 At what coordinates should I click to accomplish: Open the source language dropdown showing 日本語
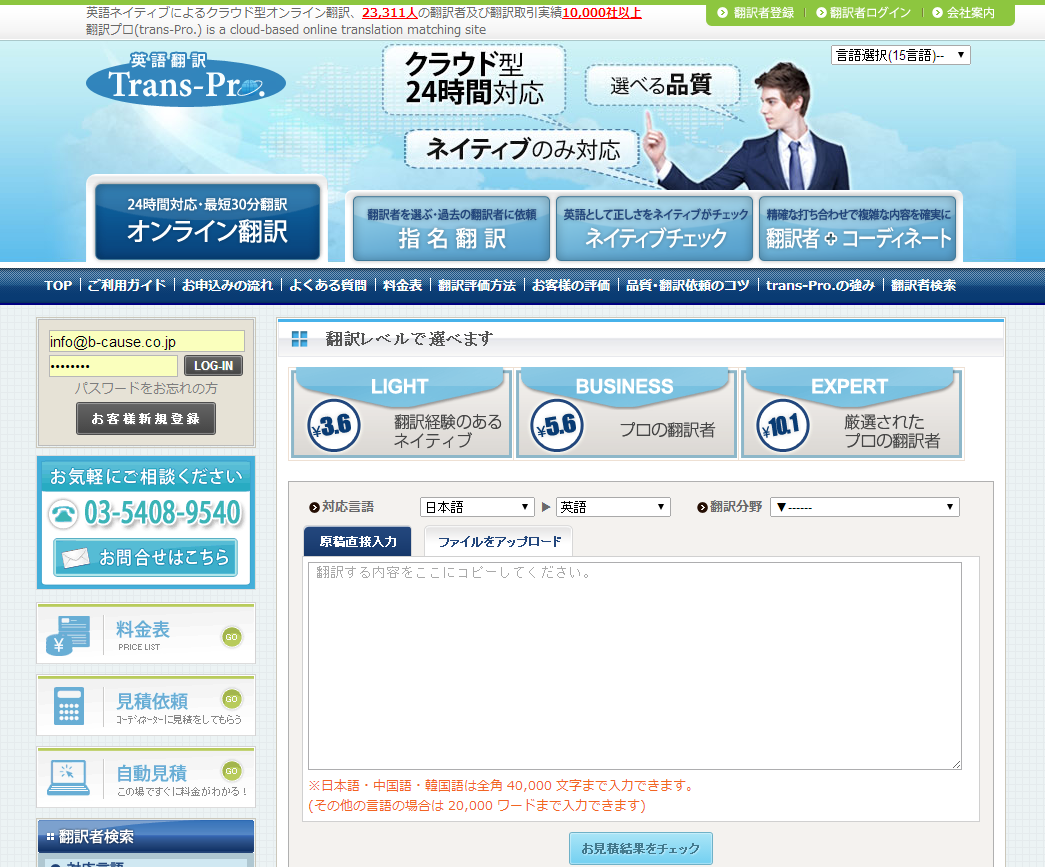point(477,507)
